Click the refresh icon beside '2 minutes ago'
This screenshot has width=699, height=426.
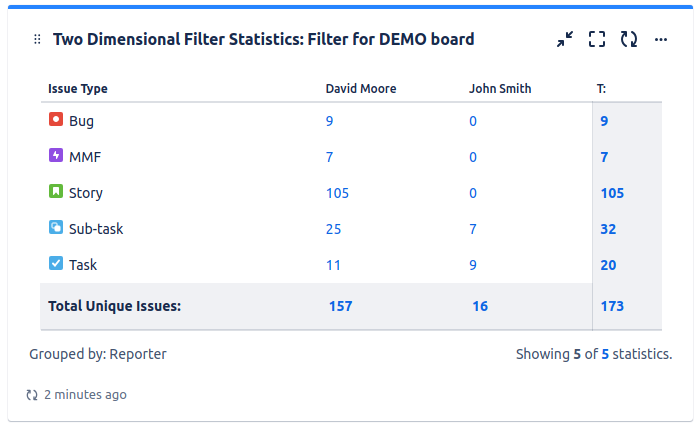click(32, 395)
